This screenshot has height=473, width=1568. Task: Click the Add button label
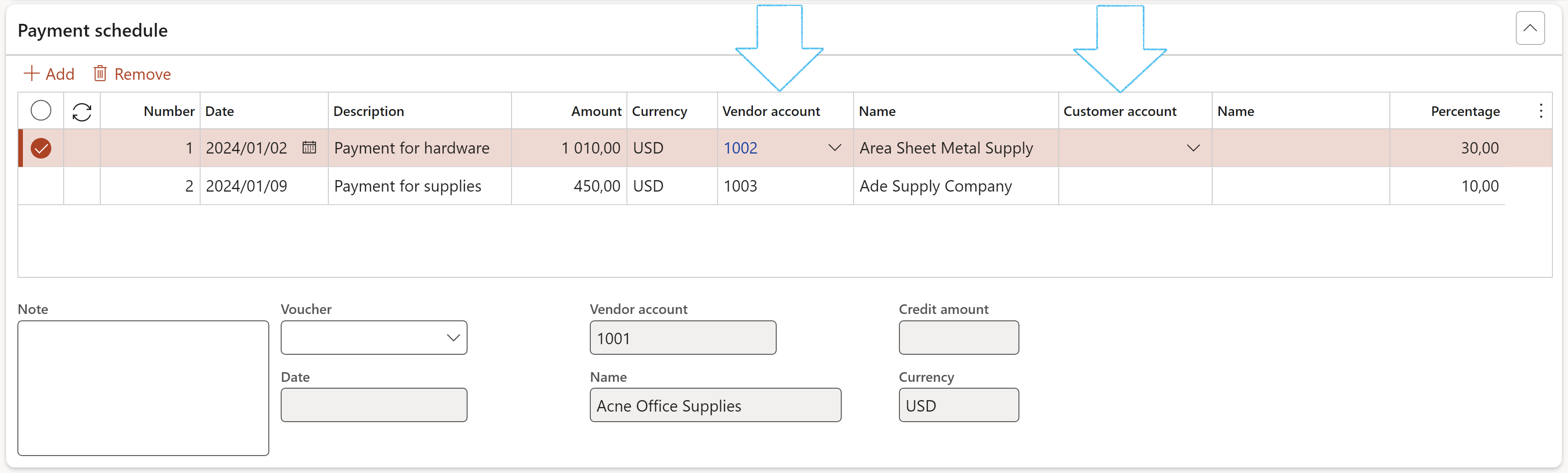pyautogui.click(x=60, y=74)
